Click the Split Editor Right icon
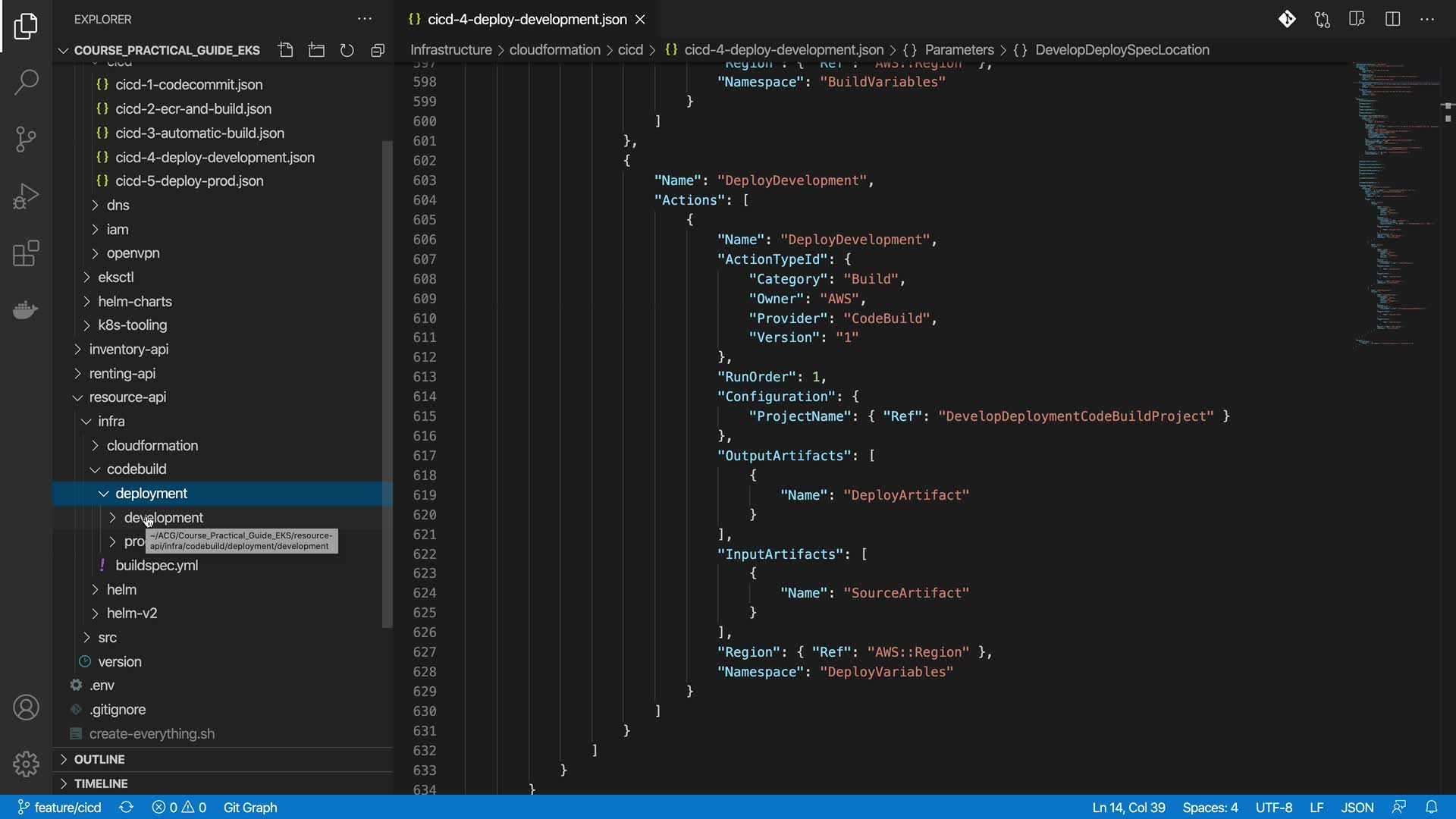Image resolution: width=1456 pixels, height=819 pixels. pyautogui.click(x=1392, y=19)
